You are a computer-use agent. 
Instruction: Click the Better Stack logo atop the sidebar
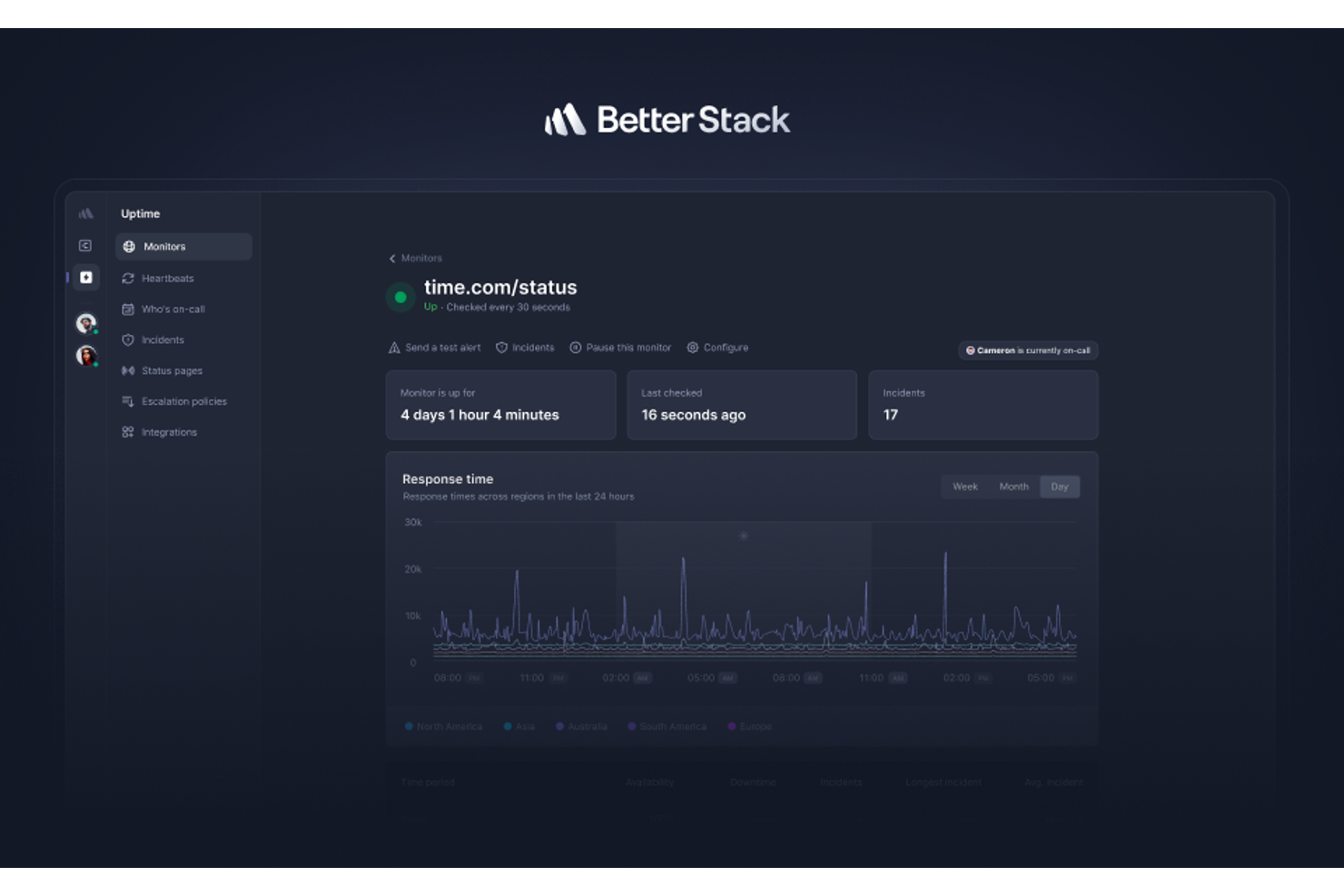click(85, 212)
